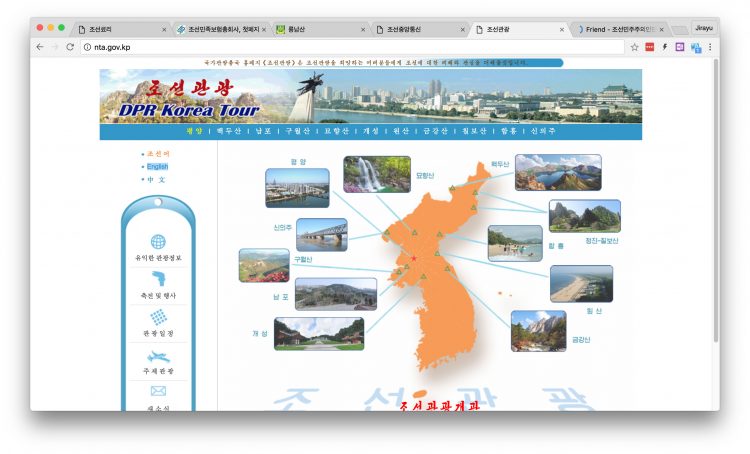
Task: Click the browser forward arrow
Action: tap(55, 47)
